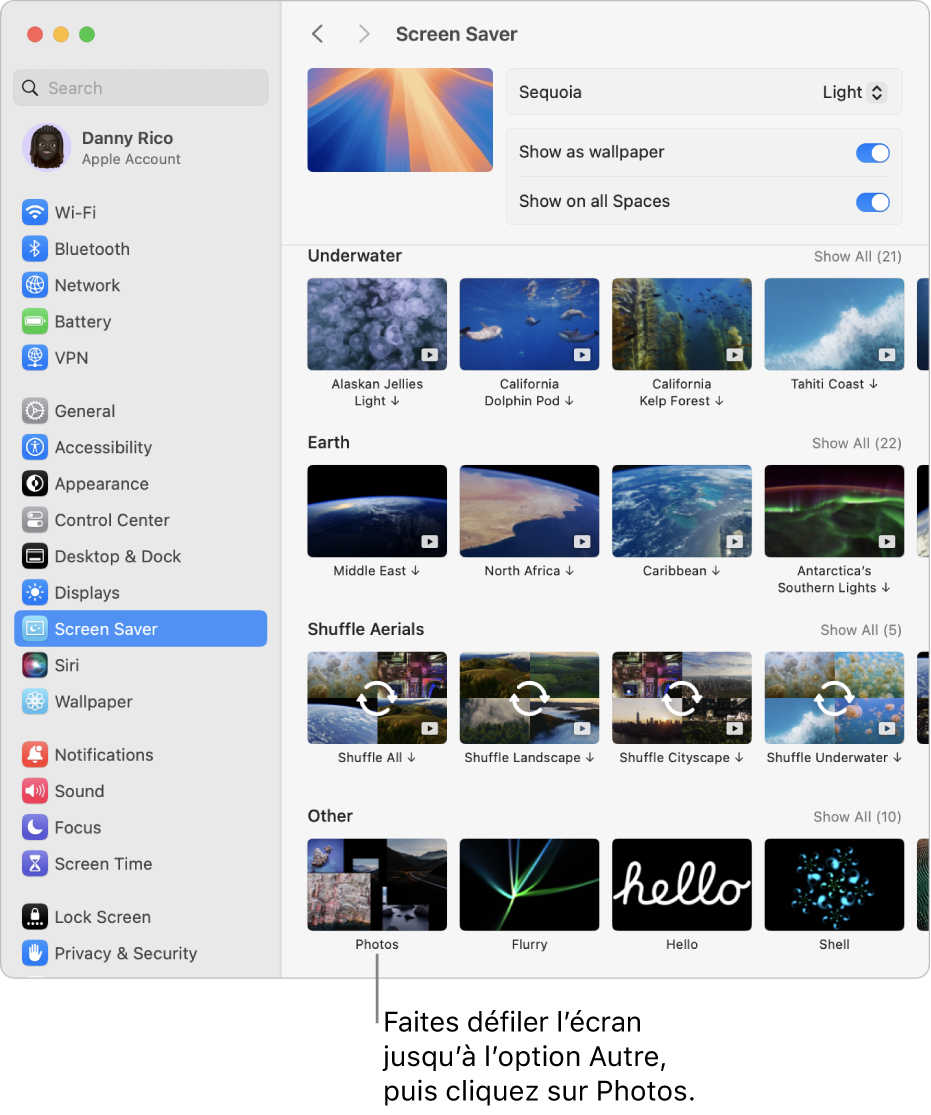Select the Appearance icon

point(34,483)
